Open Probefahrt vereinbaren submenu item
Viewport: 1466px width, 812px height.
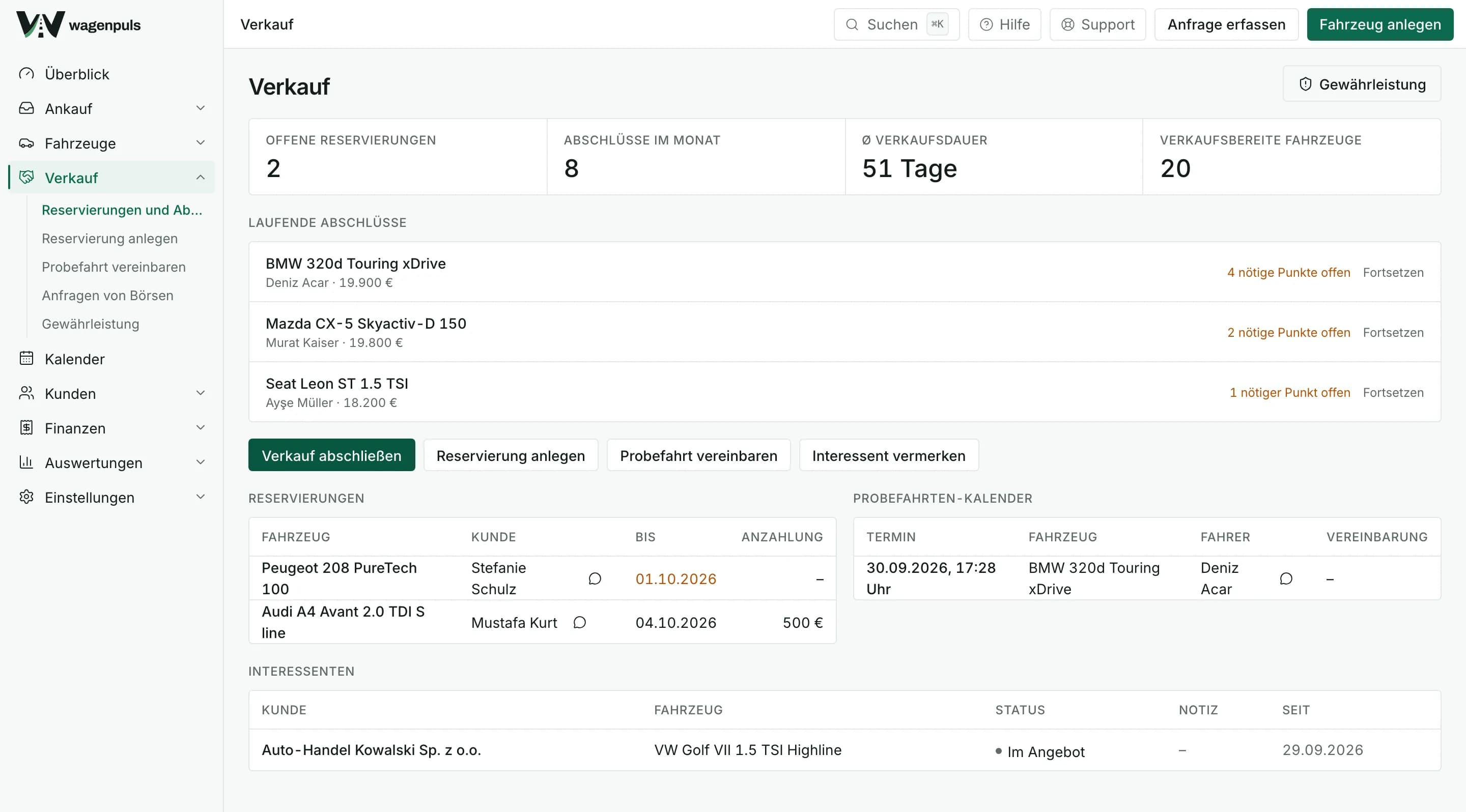(114, 267)
